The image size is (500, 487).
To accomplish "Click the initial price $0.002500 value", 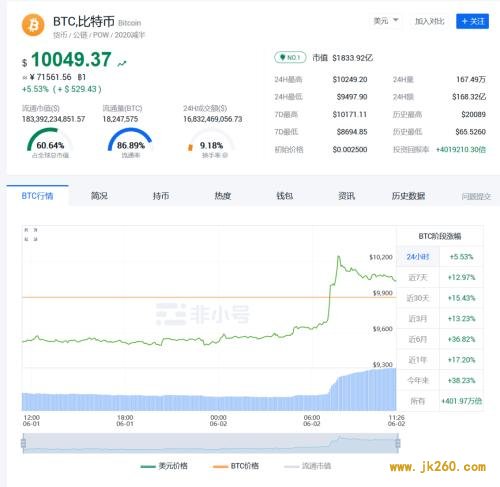I will pyautogui.click(x=350, y=149).
